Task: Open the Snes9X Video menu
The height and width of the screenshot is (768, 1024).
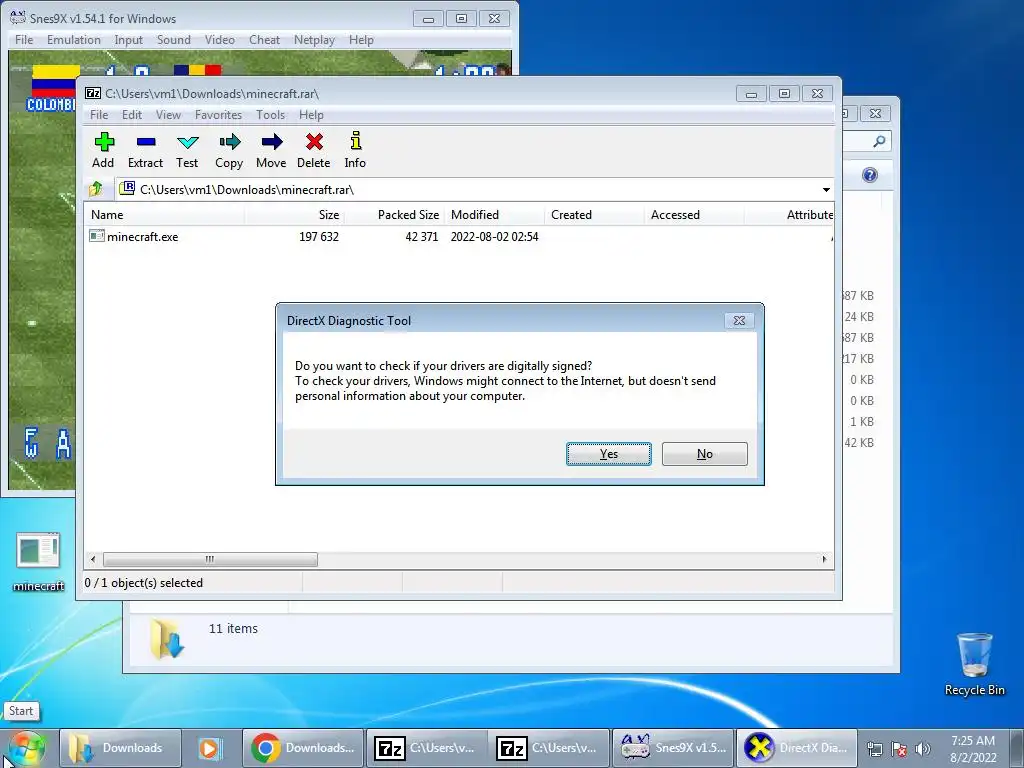Action: 219,40
